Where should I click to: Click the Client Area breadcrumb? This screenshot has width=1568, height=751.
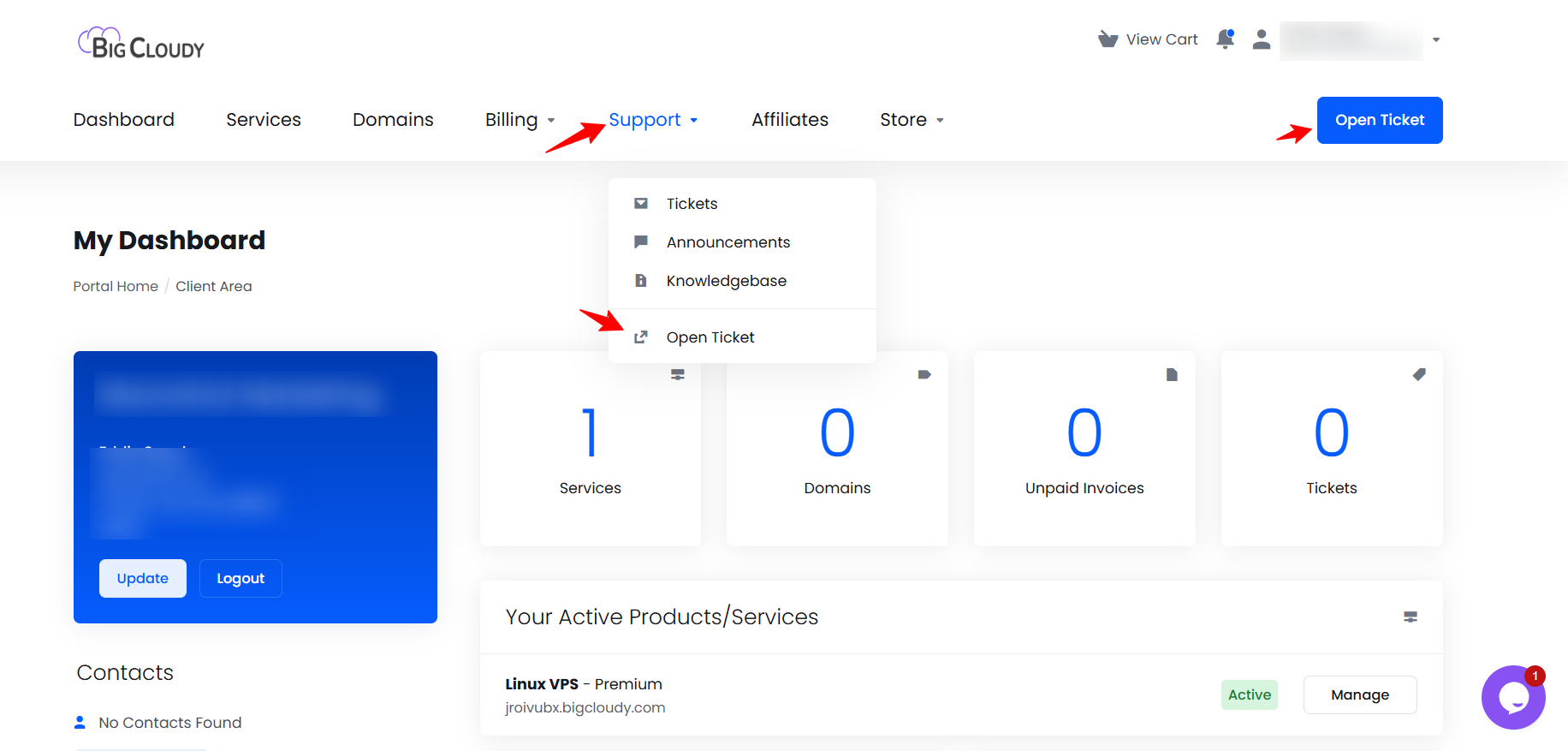214,286
